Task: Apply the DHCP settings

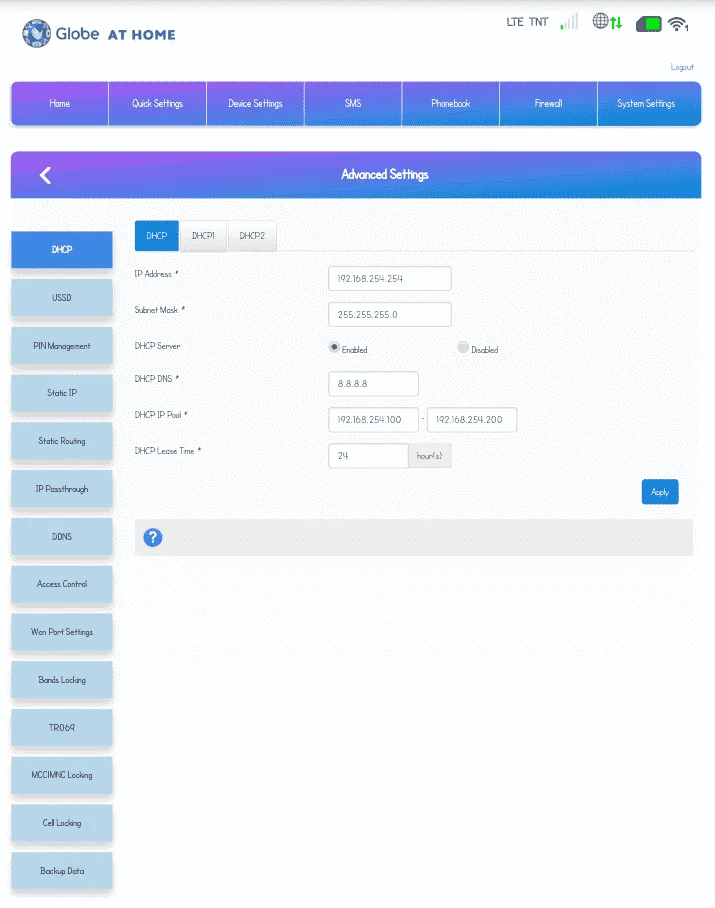Action: 660,492
